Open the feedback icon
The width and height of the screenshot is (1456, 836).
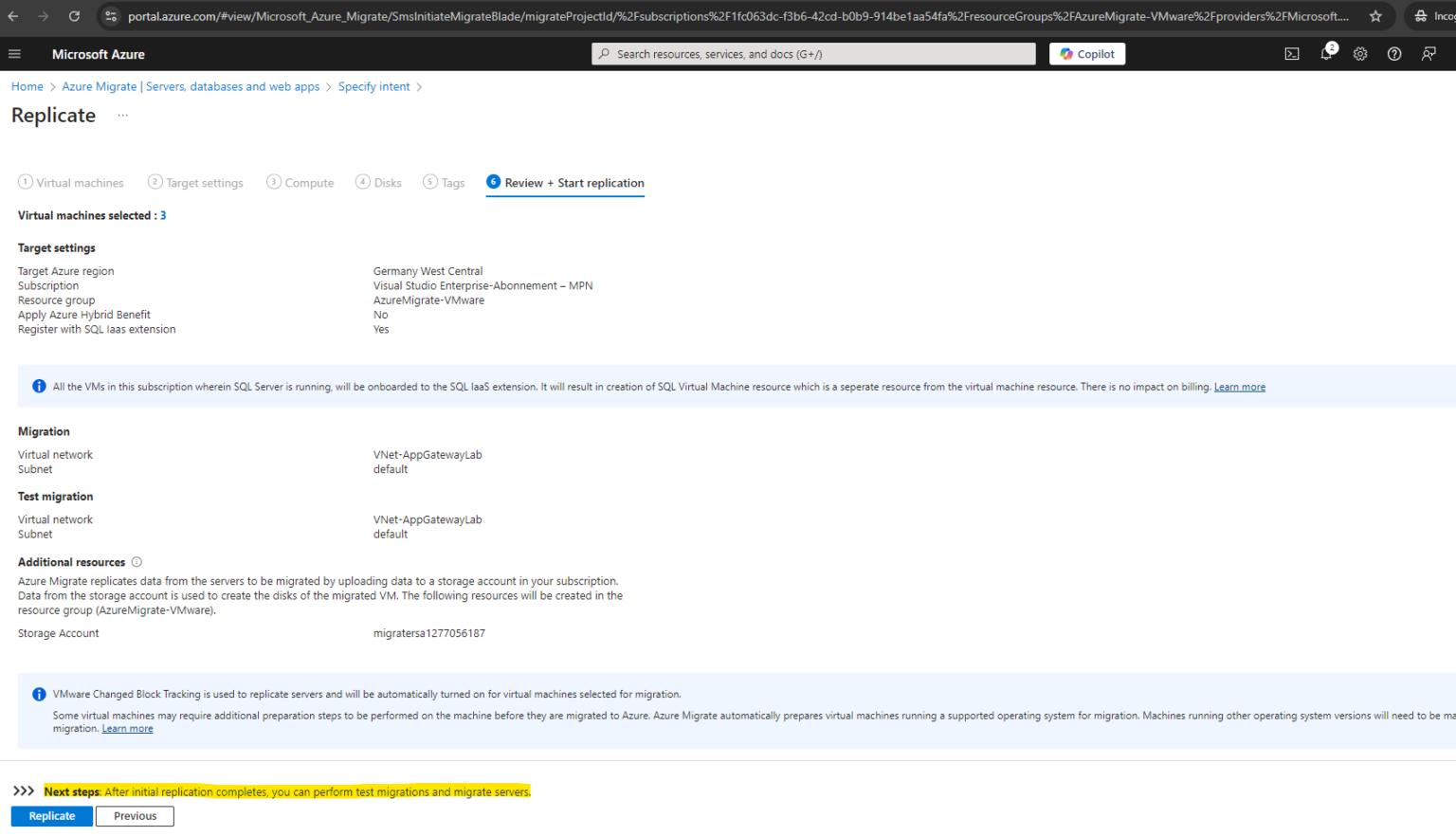[x=1429, y=54]
